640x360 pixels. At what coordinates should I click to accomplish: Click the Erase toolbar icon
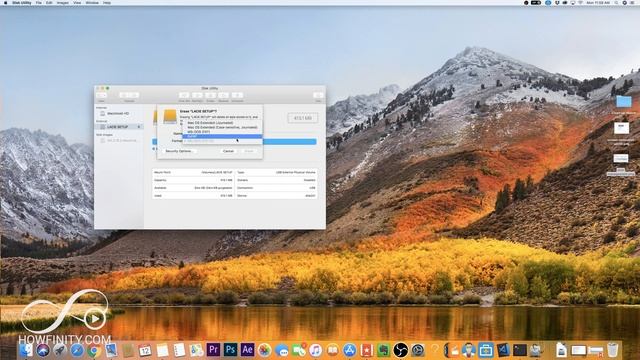coord(211,95)
